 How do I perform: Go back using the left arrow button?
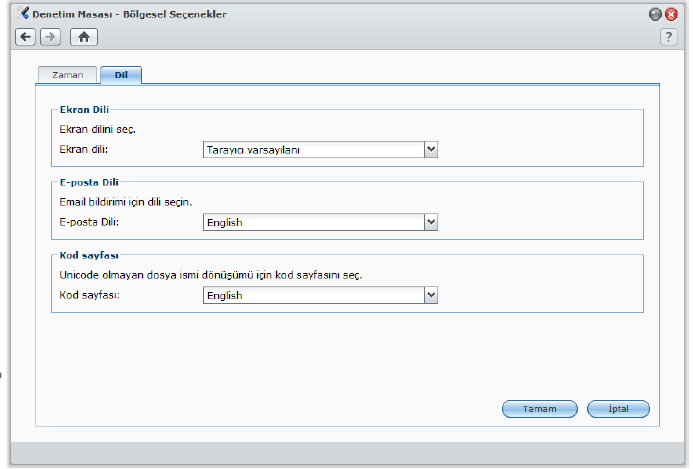[x=25, y=36]
